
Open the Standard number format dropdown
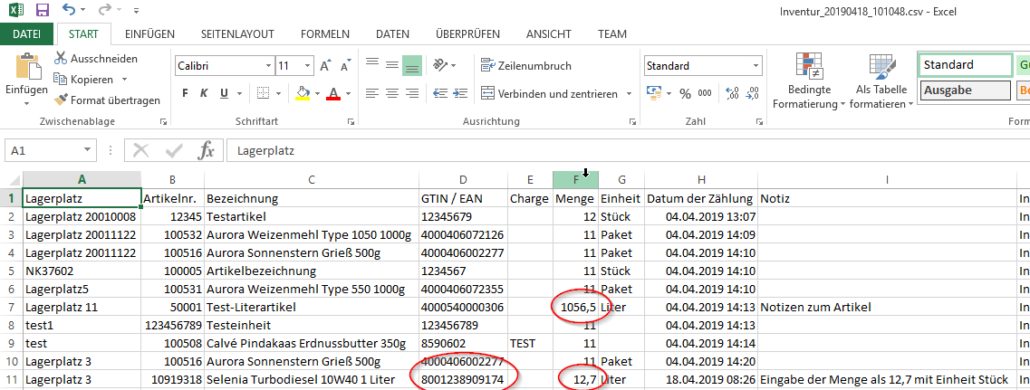click(x=756, y=66)
